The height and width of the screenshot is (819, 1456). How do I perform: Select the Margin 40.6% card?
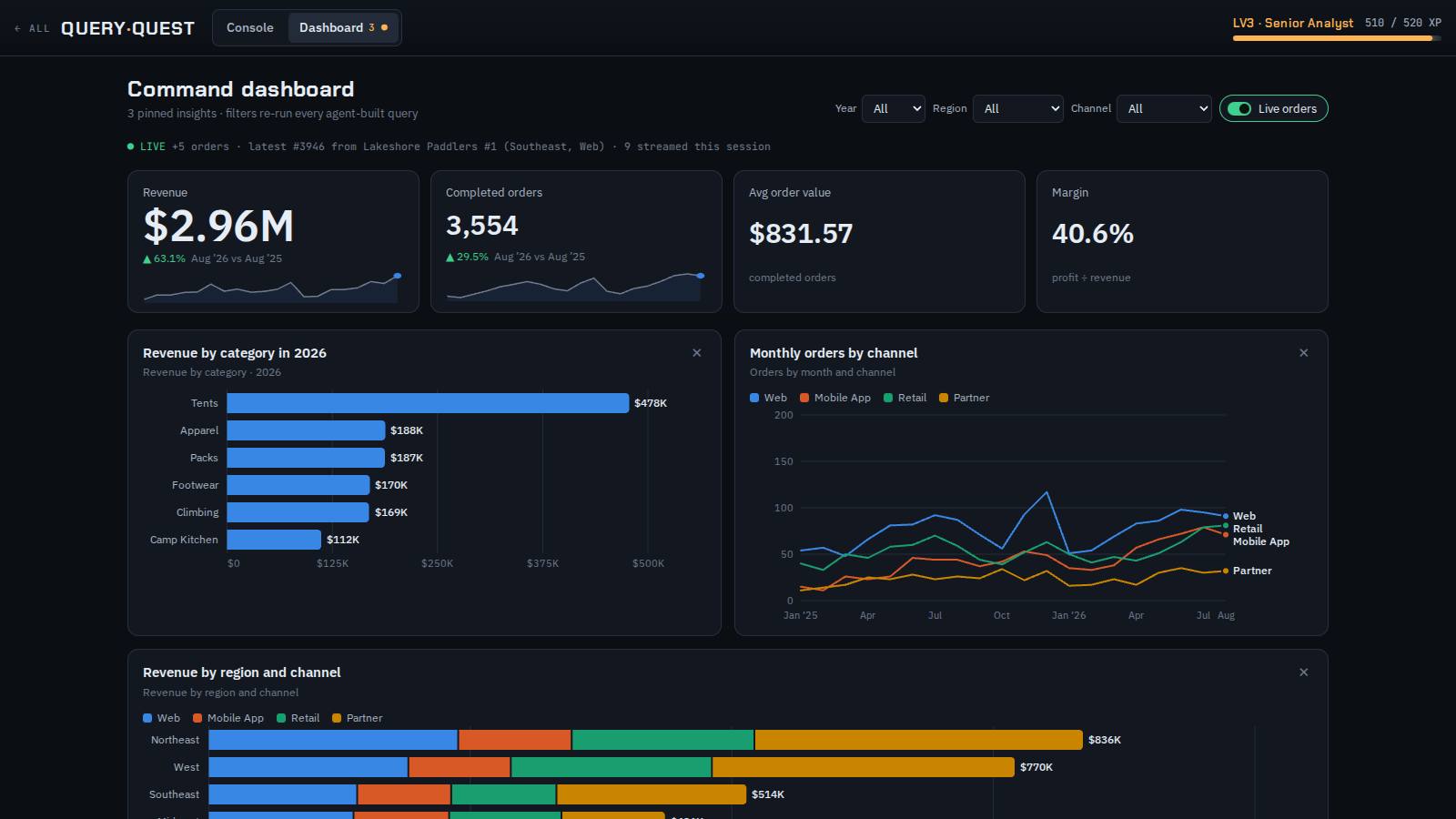pyautogui.click(x=1182, y=241)
